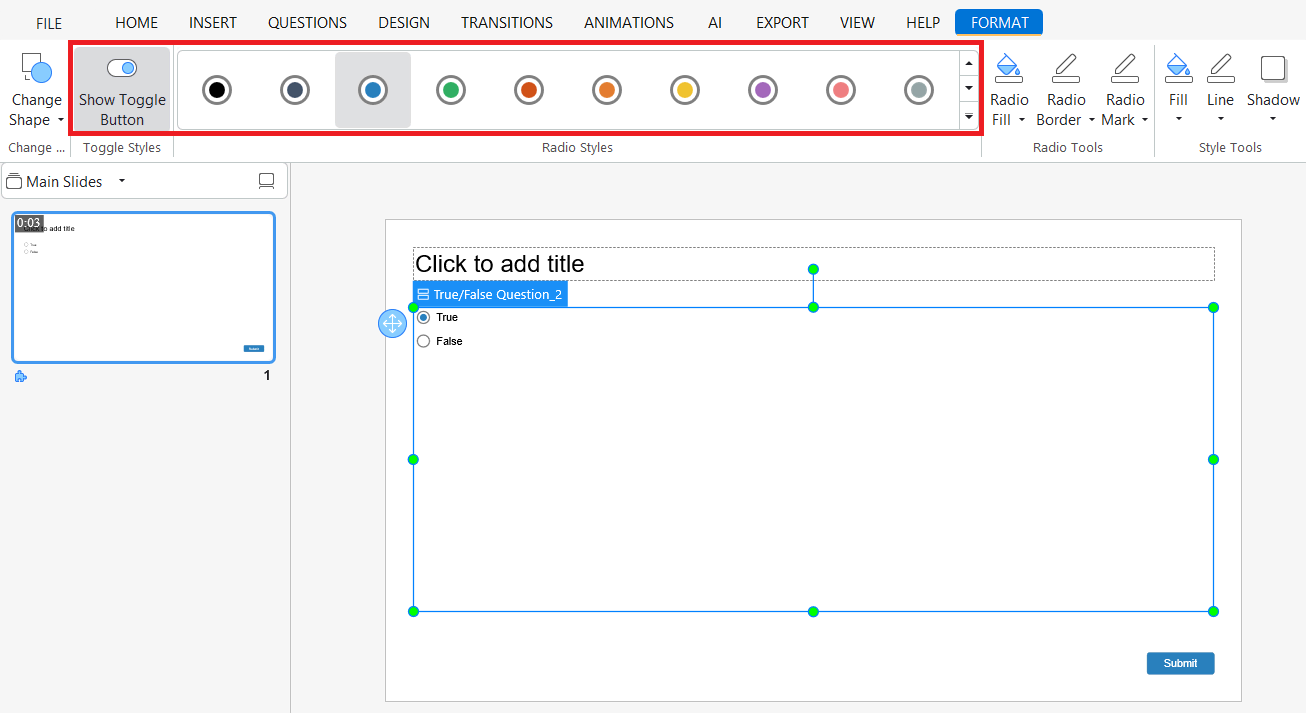Screen dimensions: 1306x713
Task: Choose the green radio style swatch
Action: tap(451, 90)
